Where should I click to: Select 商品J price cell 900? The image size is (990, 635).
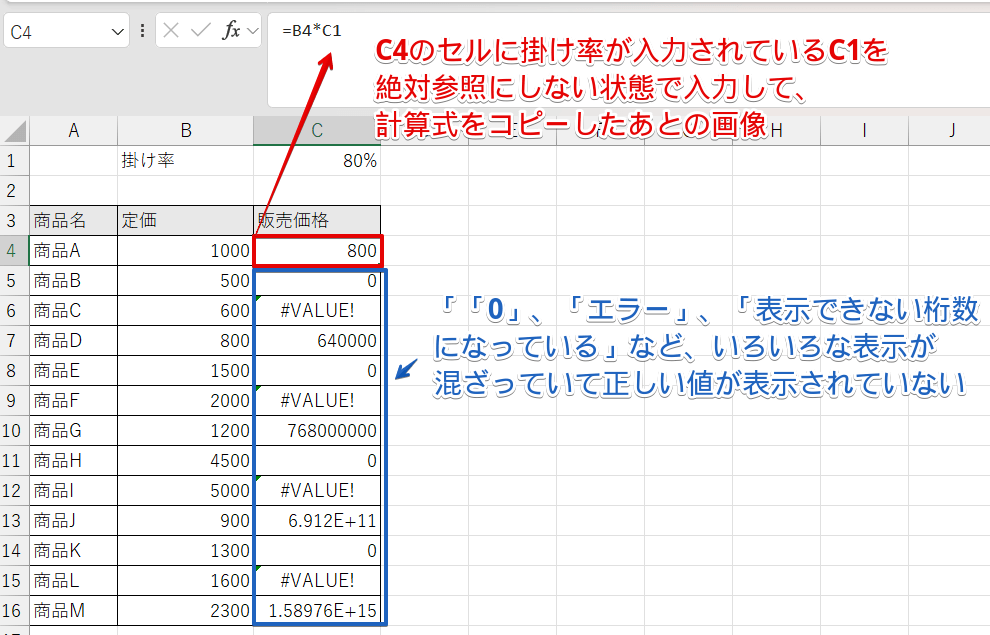point(186,520)
